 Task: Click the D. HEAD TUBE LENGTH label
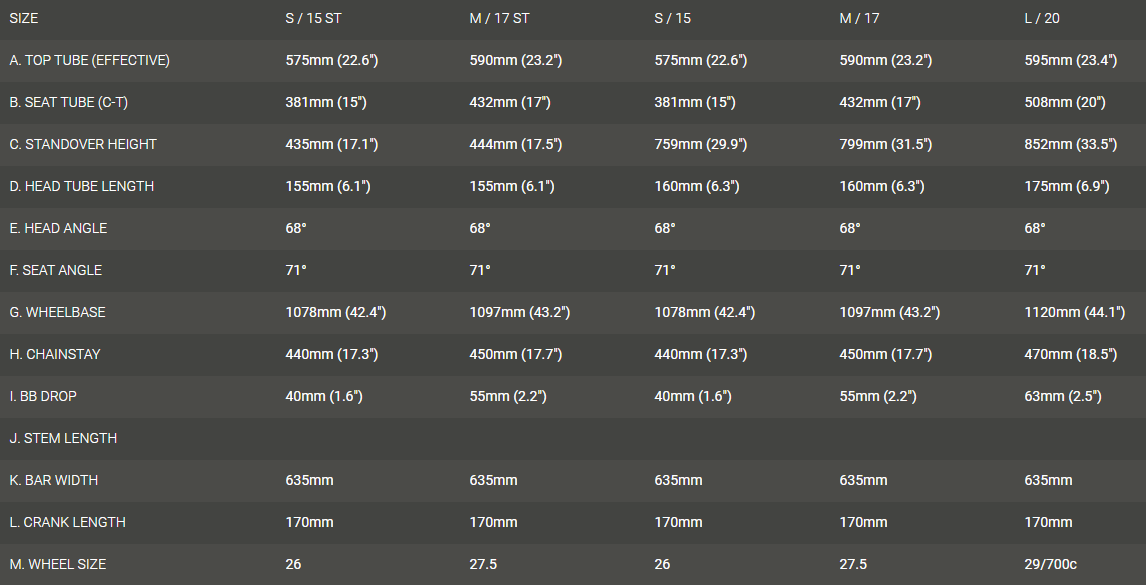click(81, 186)
